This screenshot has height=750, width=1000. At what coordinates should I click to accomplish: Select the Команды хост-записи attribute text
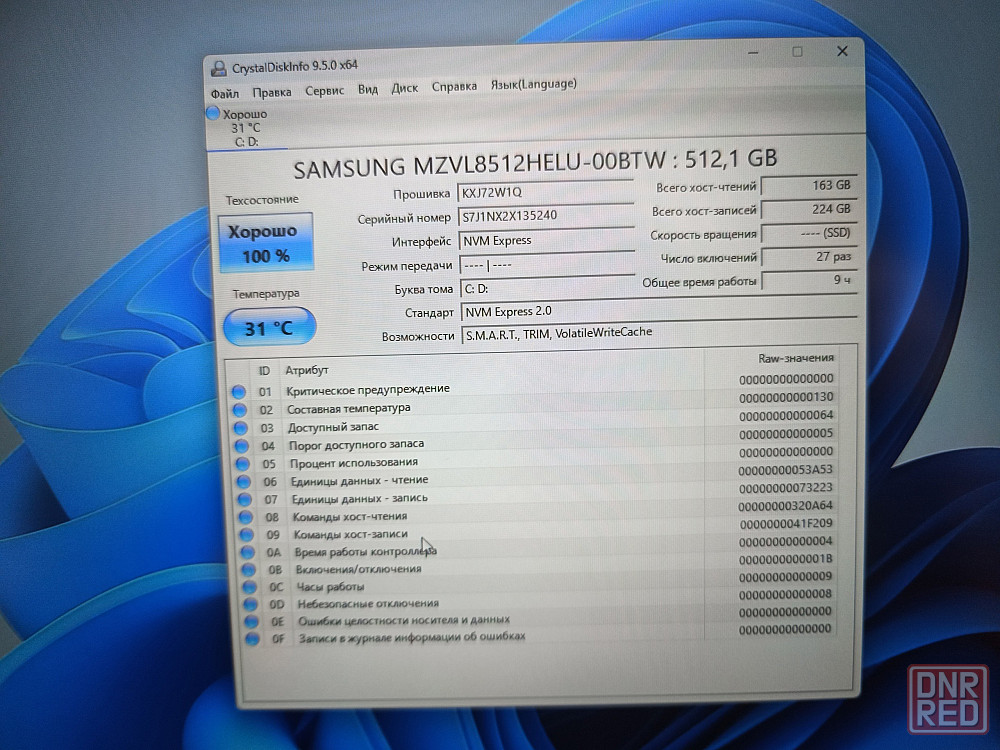pyautogui.click(x=351, y=534)
